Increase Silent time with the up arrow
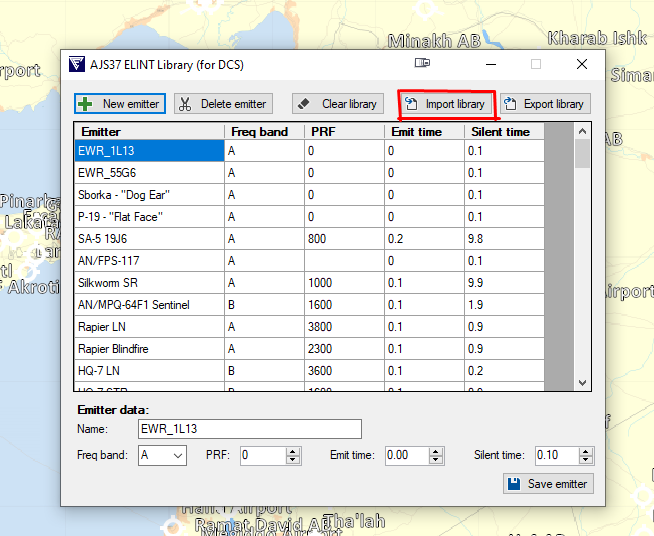This screenshot has width=654, height=536. tap(586, 452)
